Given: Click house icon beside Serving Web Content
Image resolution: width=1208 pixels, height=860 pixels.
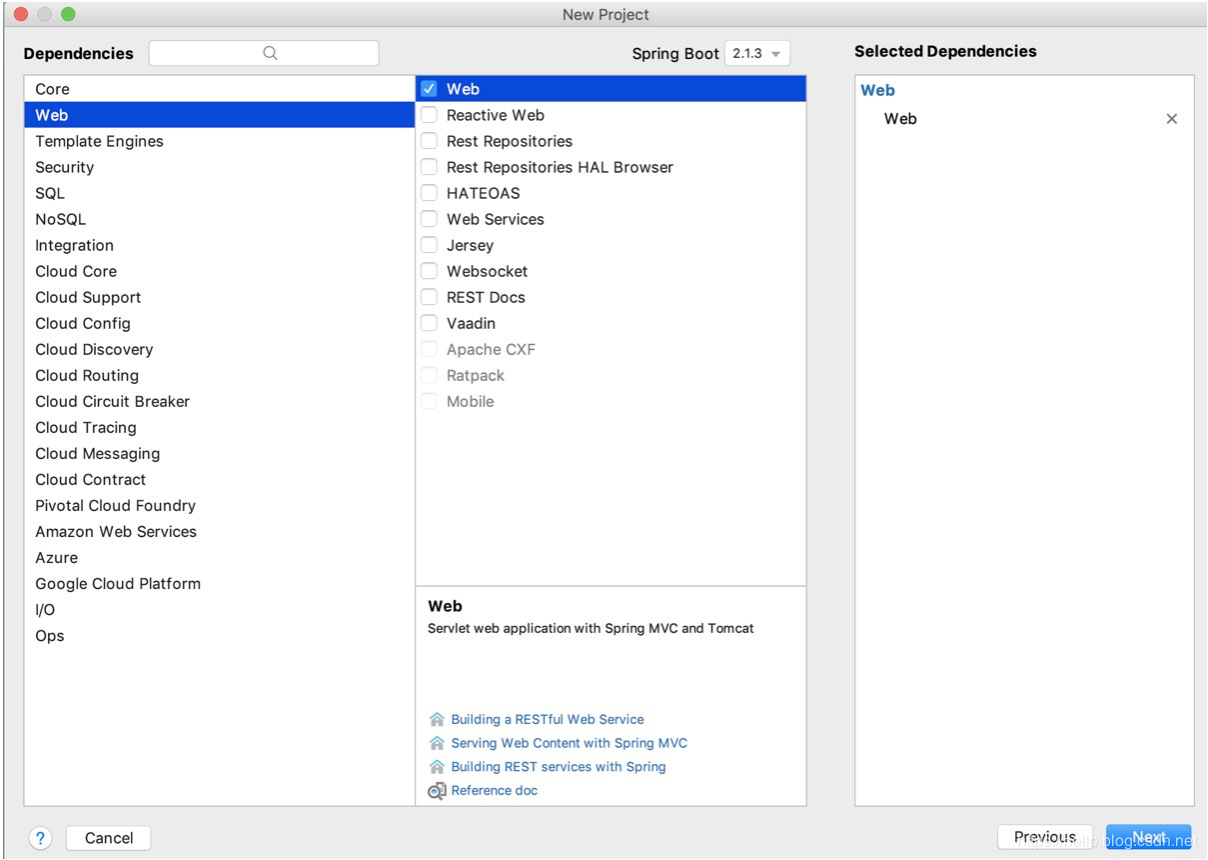Looking at the screenshot, I should point(436,744).
